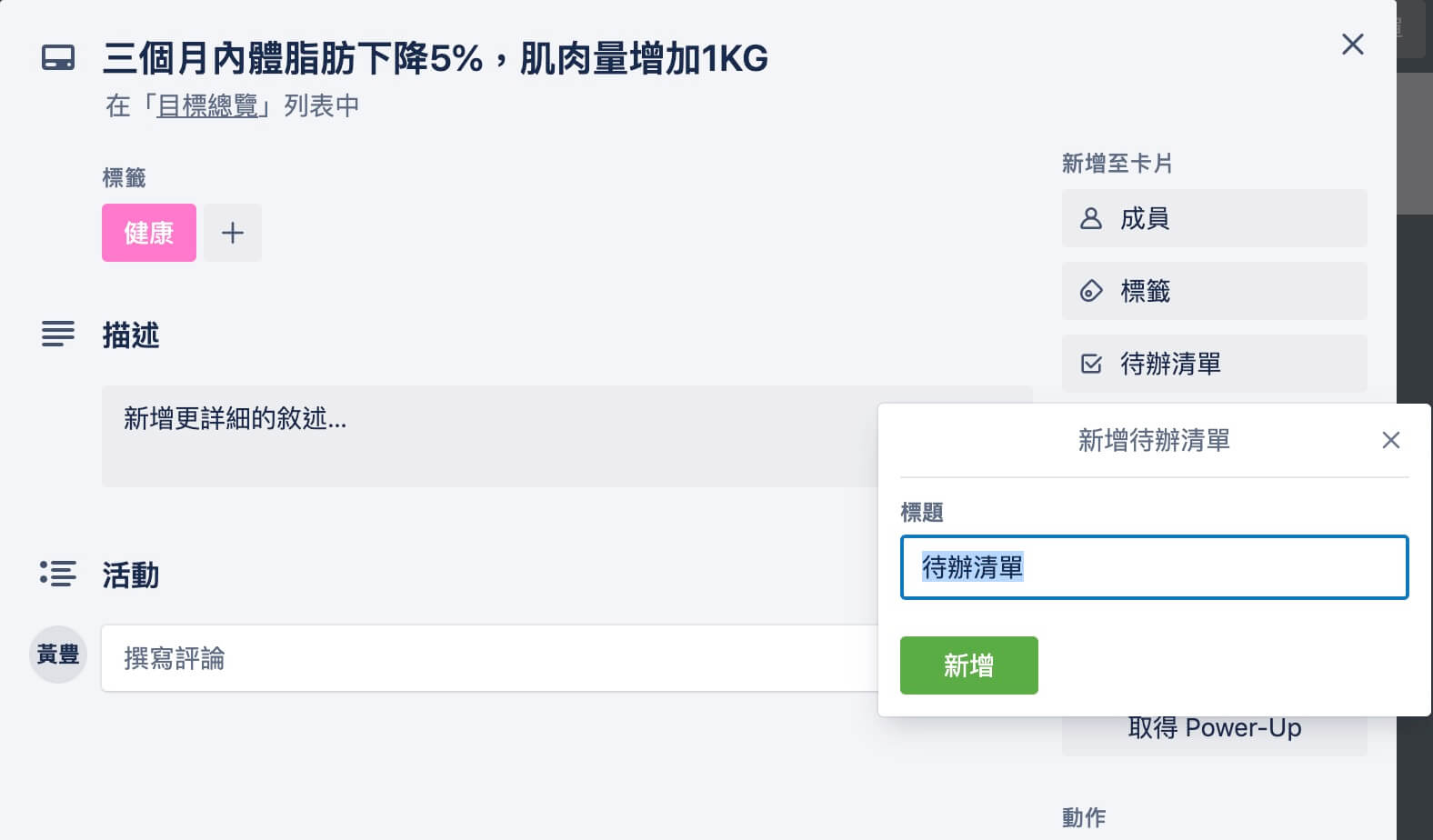Screen dimensions: 1433x840
Task: Click the checklist checkmark icon
Action: pos(1091,364)
